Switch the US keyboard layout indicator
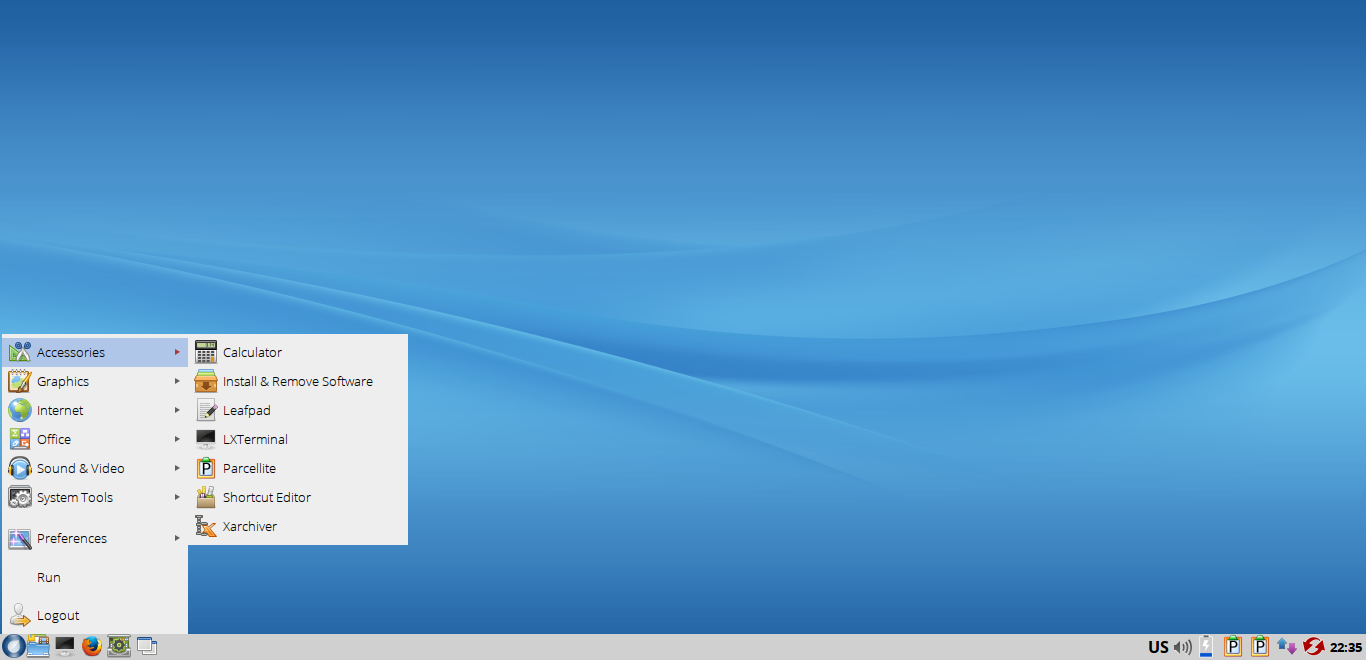This screenshot has width=1366, height=660. pos(1158,647)
